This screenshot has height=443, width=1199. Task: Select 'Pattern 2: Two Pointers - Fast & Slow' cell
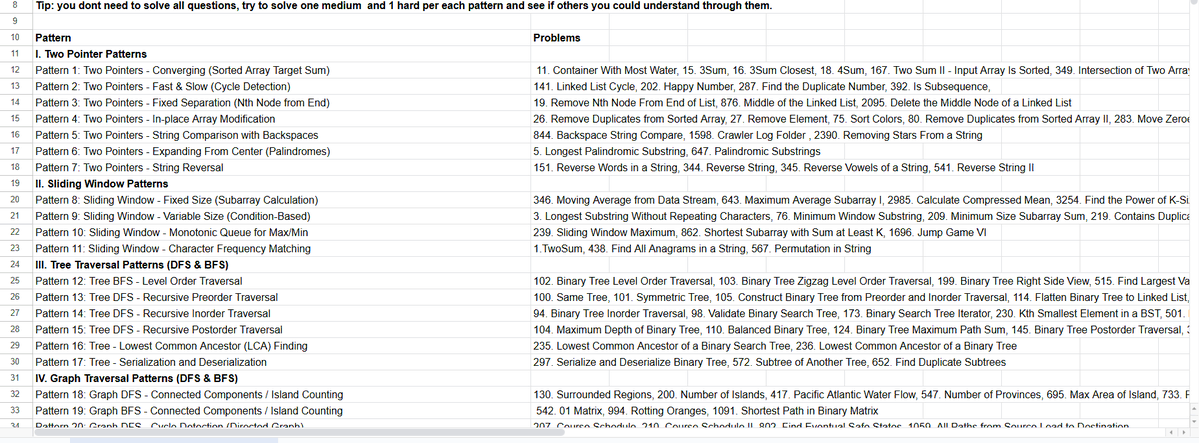282,86
